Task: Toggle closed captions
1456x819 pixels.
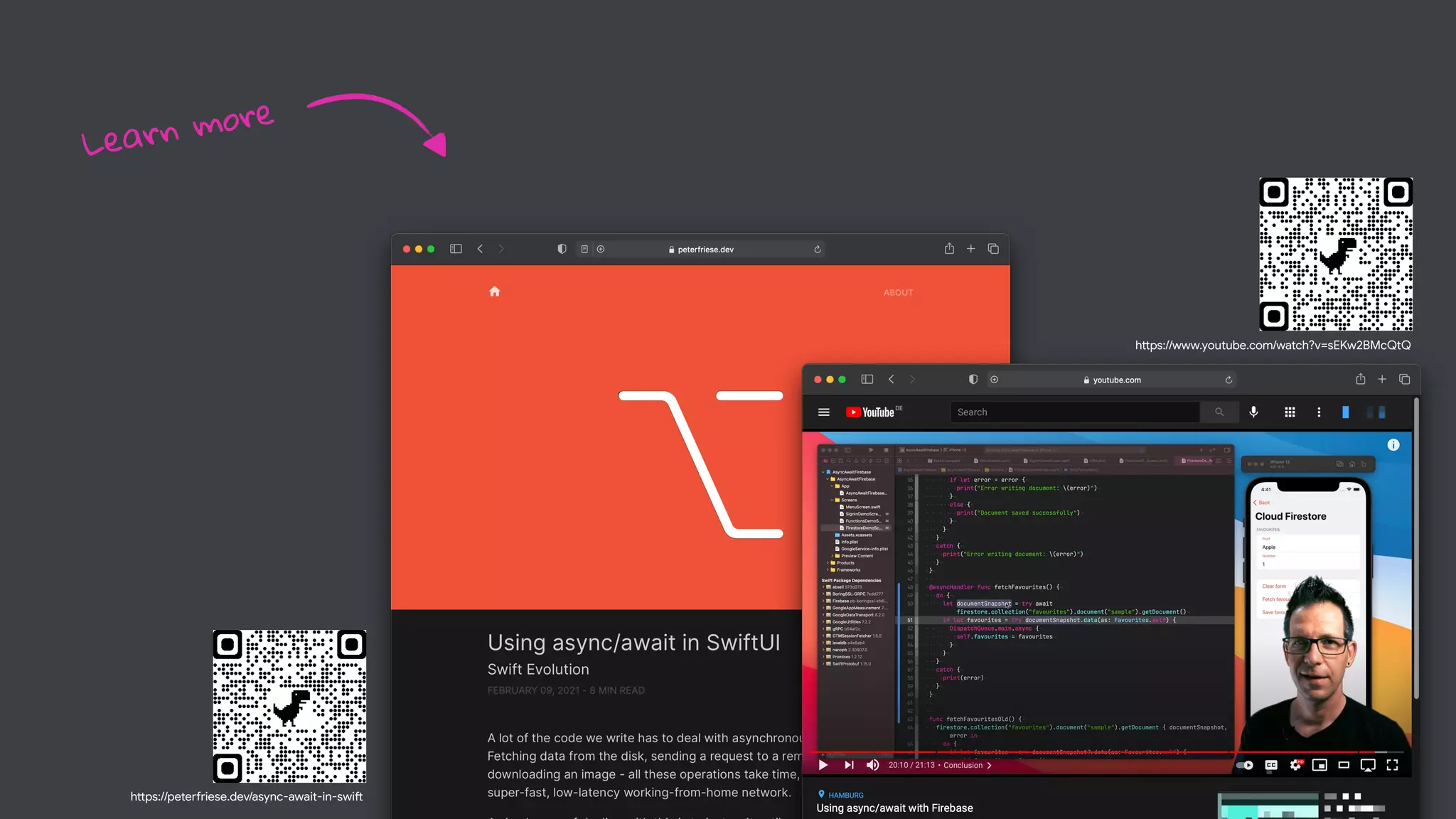Action: (1271, 766)
